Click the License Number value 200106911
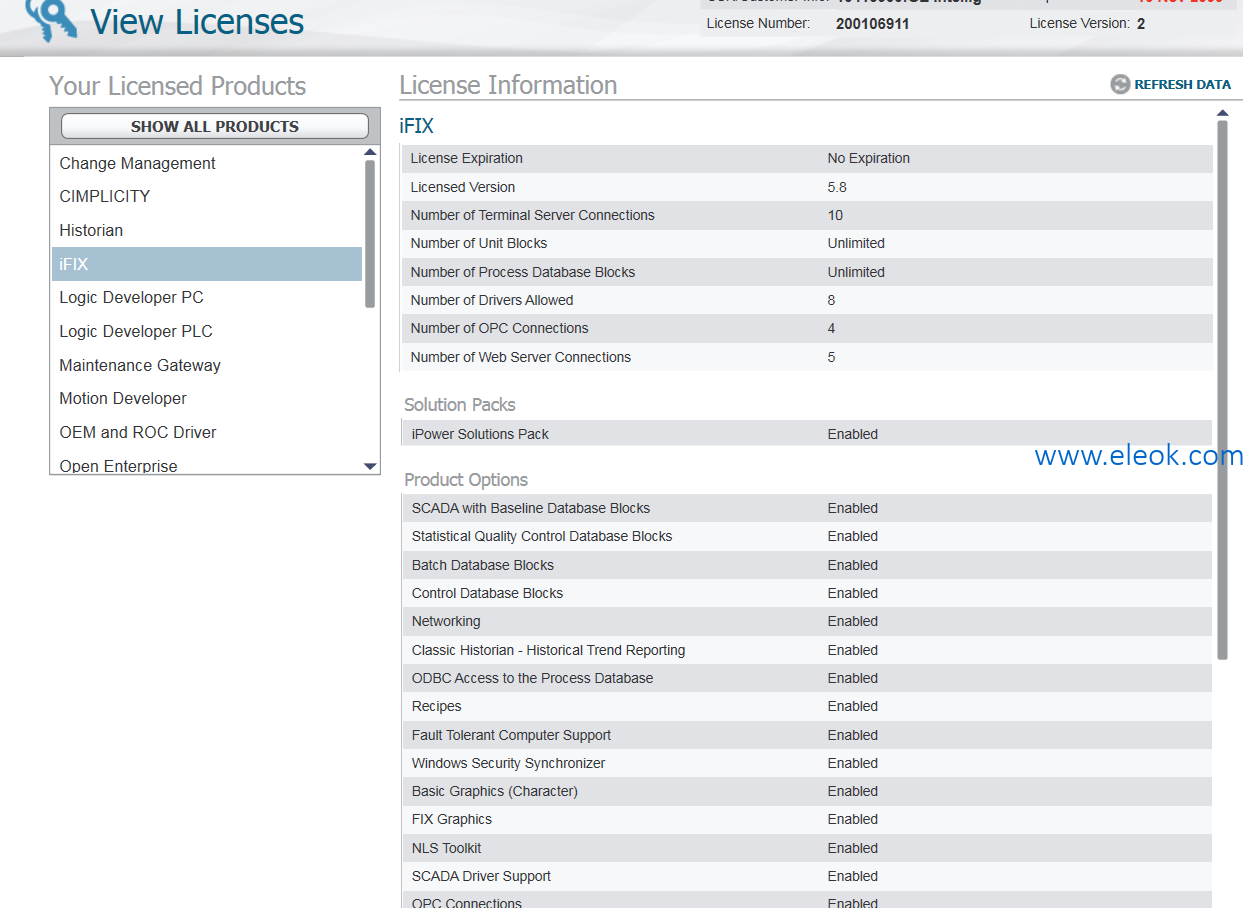 pyautogui.click(x=872, y=23)
